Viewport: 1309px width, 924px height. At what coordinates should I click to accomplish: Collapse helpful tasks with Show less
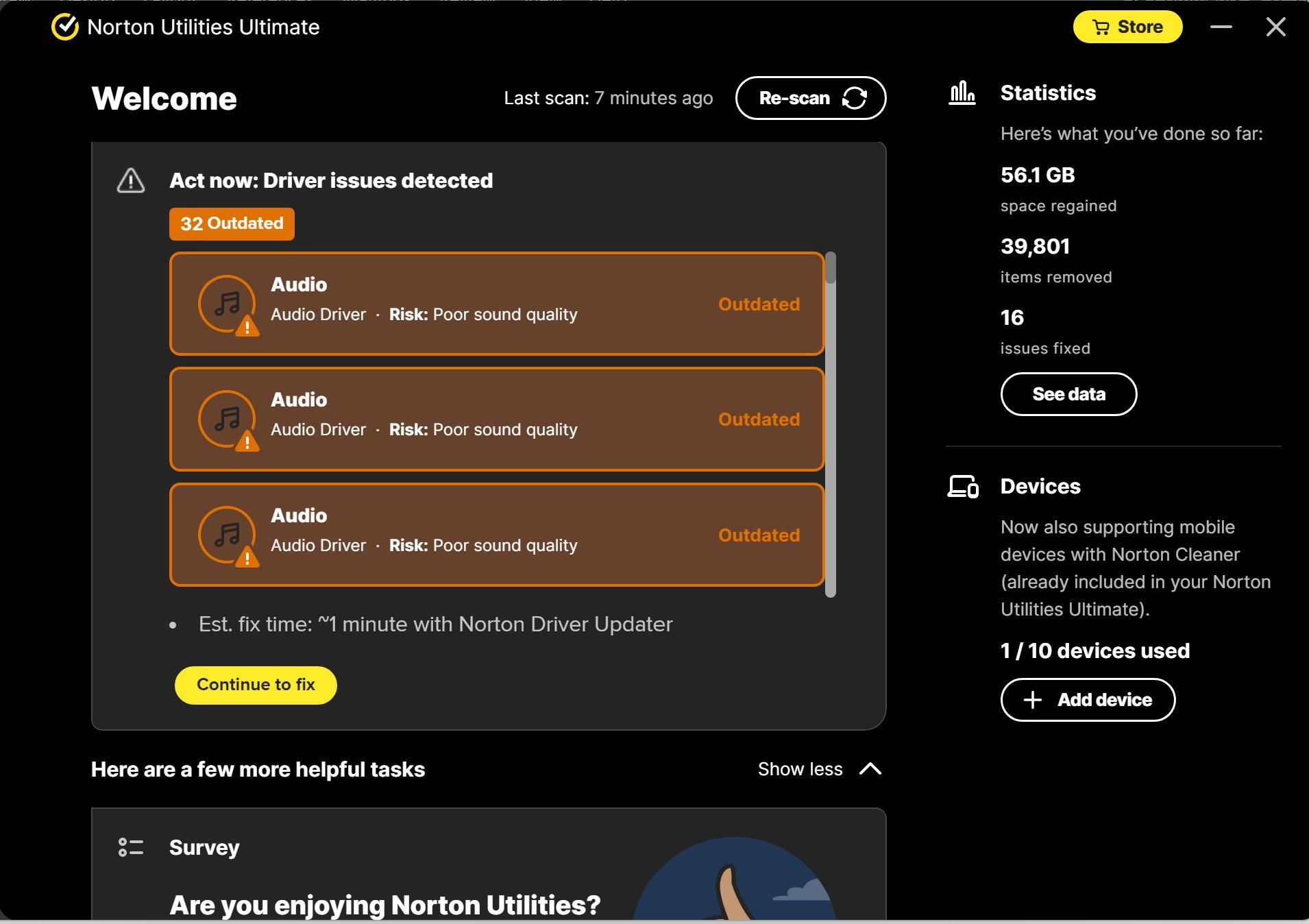tap(800, 769)
